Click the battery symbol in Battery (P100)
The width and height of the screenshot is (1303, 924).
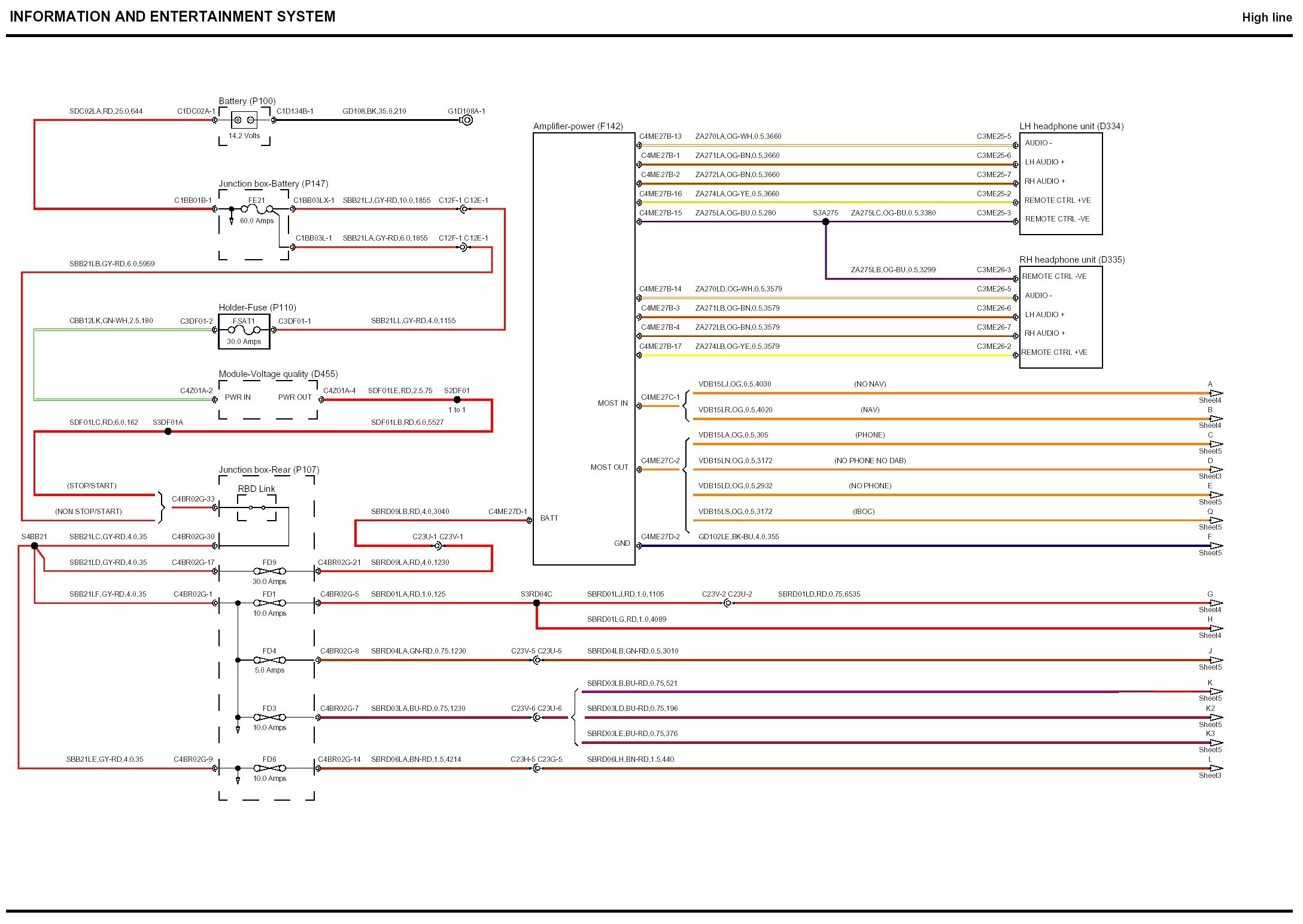(x=244, y=120)
